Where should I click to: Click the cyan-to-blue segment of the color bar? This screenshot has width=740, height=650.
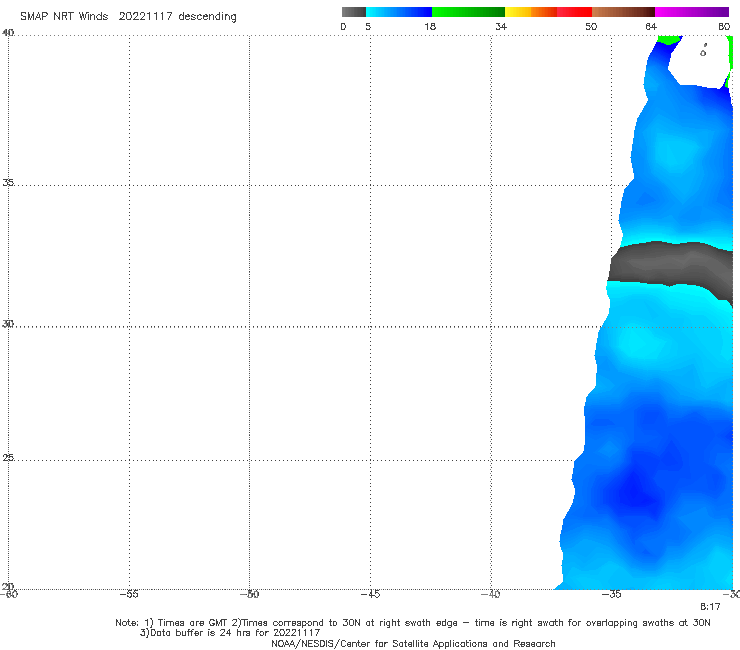coord(399,12)
